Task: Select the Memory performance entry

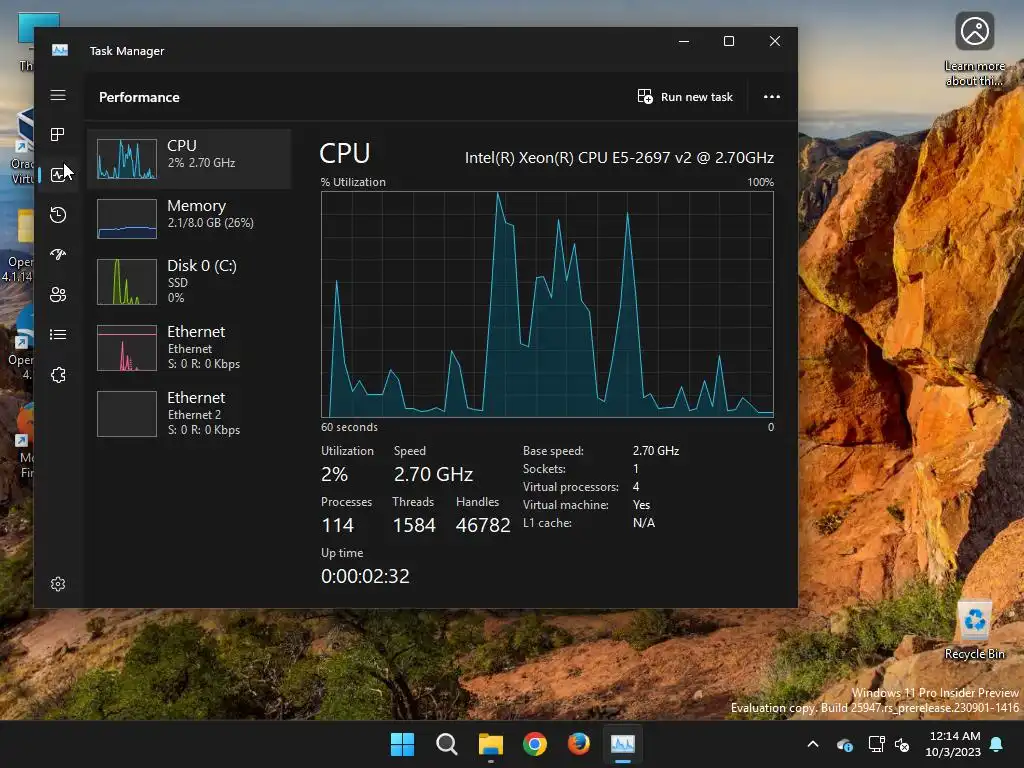Action: [189, 219]
